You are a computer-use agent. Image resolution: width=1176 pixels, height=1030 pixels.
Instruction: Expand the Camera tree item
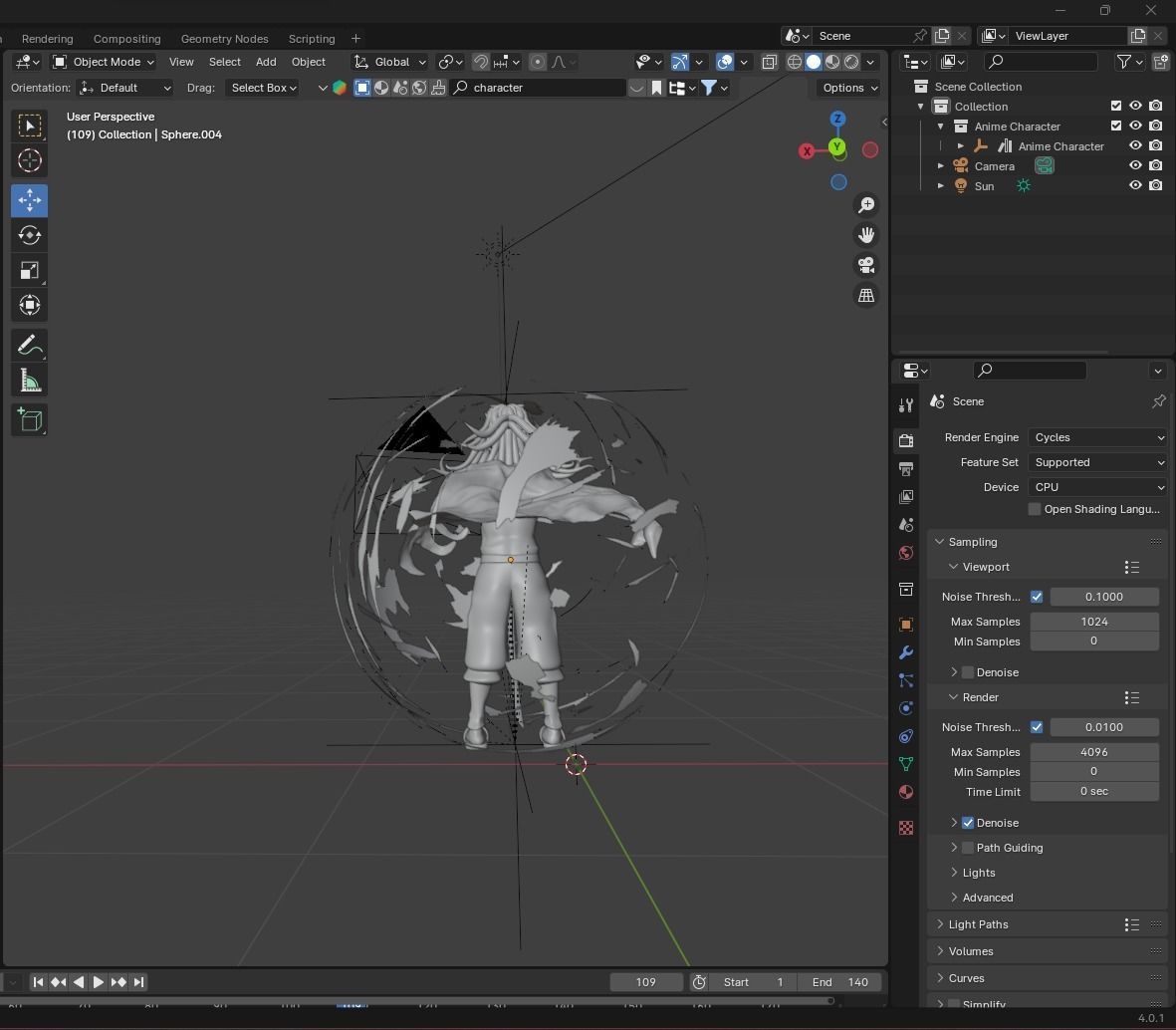pyautogui.click(x=940, y=165)
